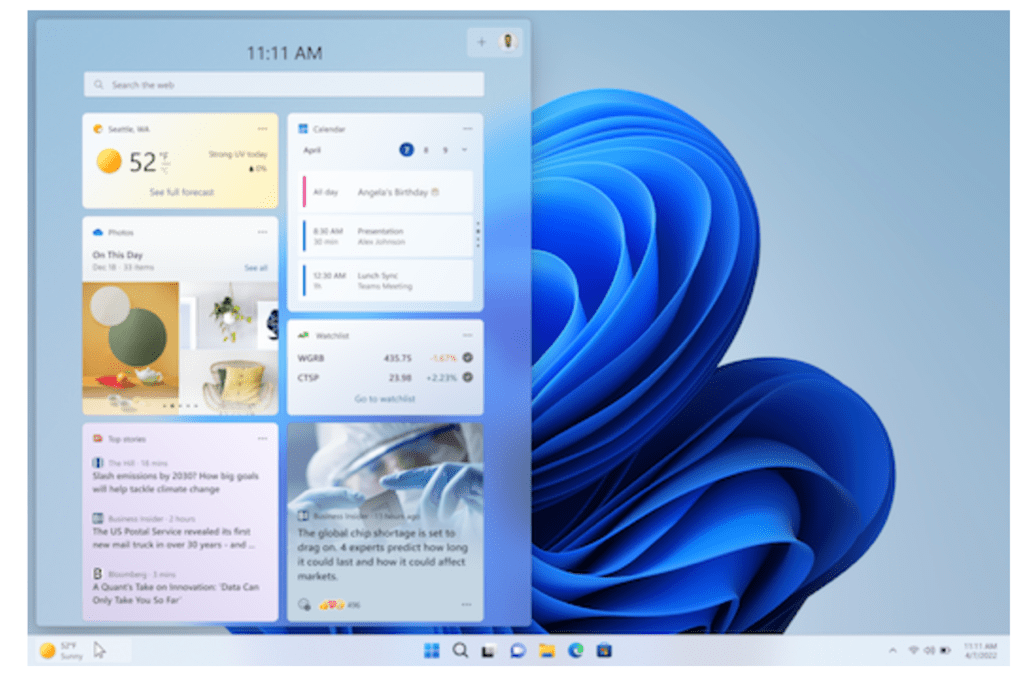1026x684 pixels.
Task: Open the Lunch Sync Teams Meeting event
Action: [x=385, y=281]
